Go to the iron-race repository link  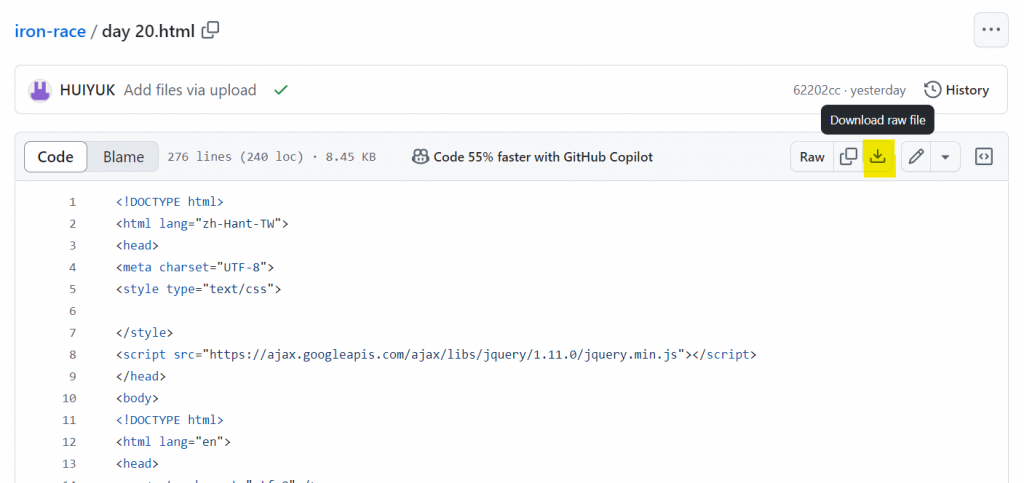point(50,30)
